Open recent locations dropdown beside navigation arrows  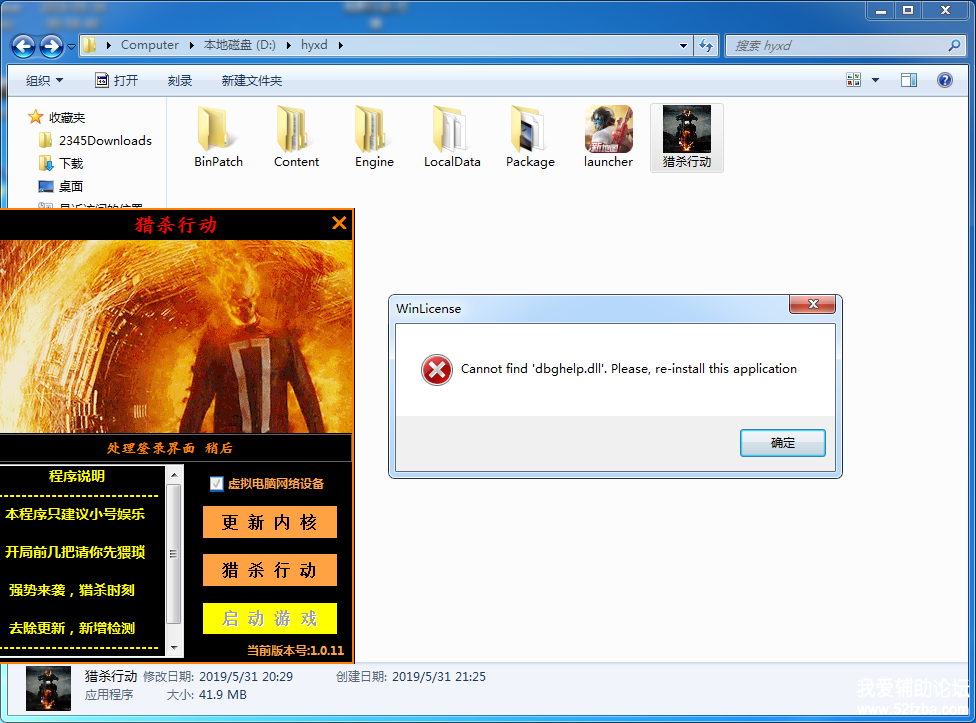coord(71,47)
